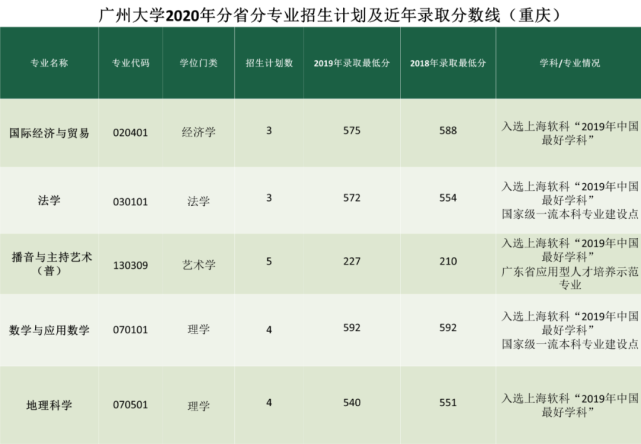Image resolution: width=641 pixels, height=444 pixels.
Task: Click the plan count 4 in 070101 row
Action: (269, 330)
